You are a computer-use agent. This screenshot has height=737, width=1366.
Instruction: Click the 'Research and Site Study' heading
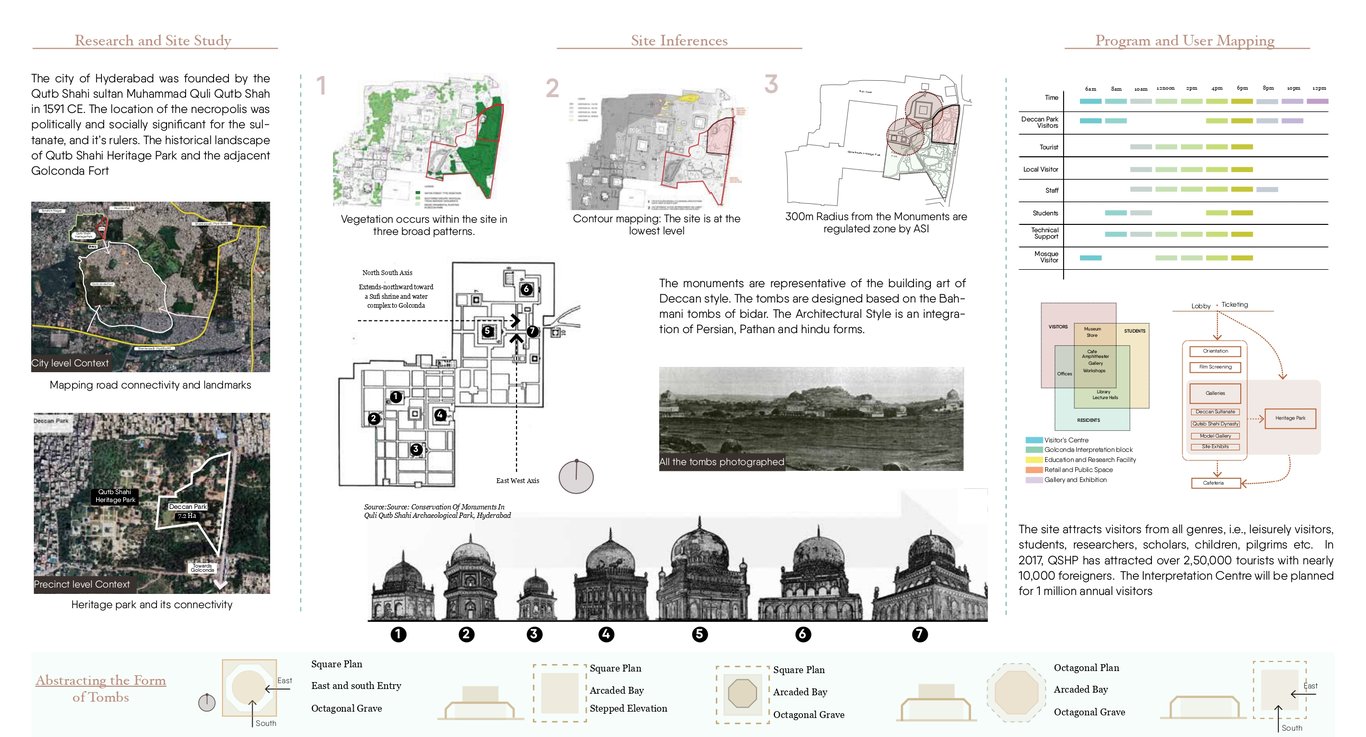[x=153, y=41]
